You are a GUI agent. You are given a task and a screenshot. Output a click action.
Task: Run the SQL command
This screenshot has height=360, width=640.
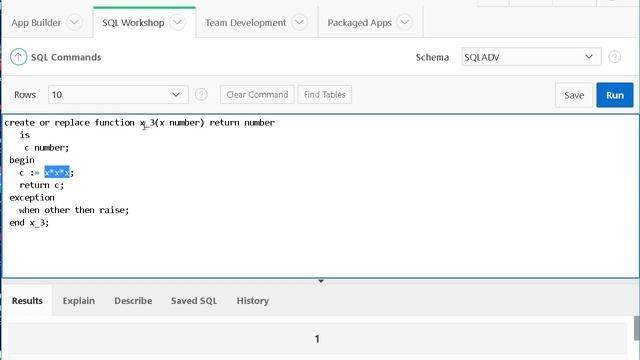coord(615,95)
